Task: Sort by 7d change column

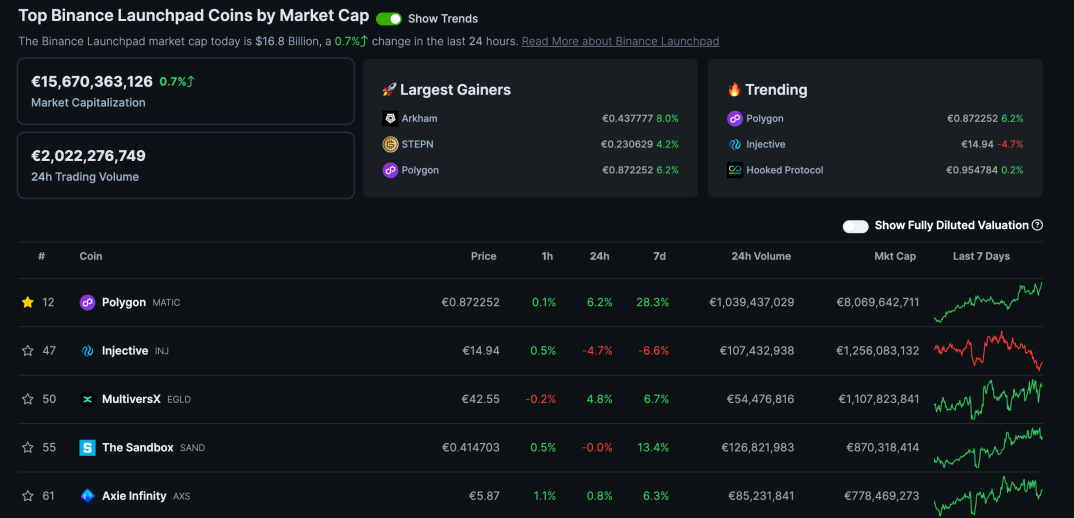Action: (659, 256)
